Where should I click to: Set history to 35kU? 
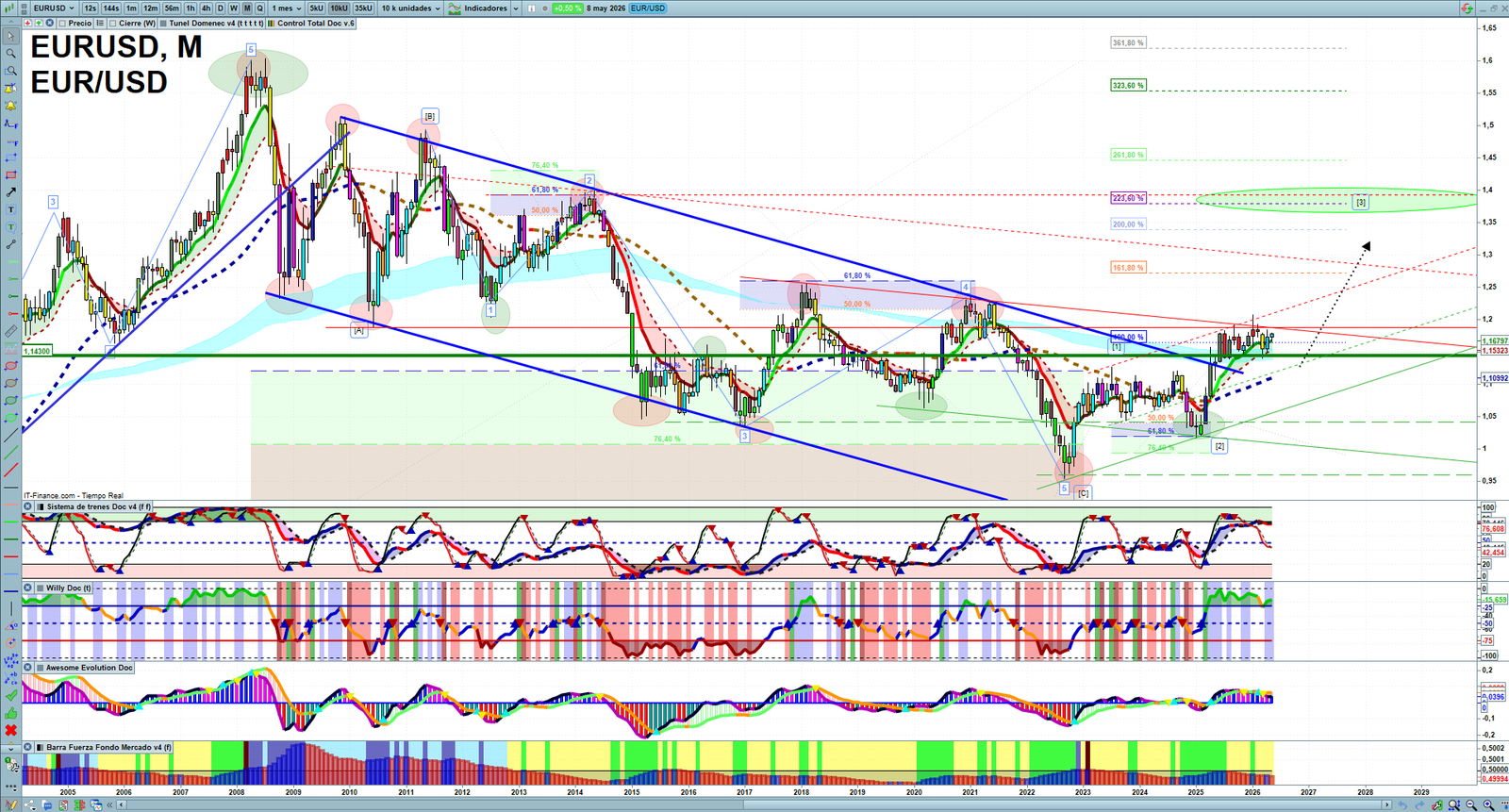click(x=363, y=8)
